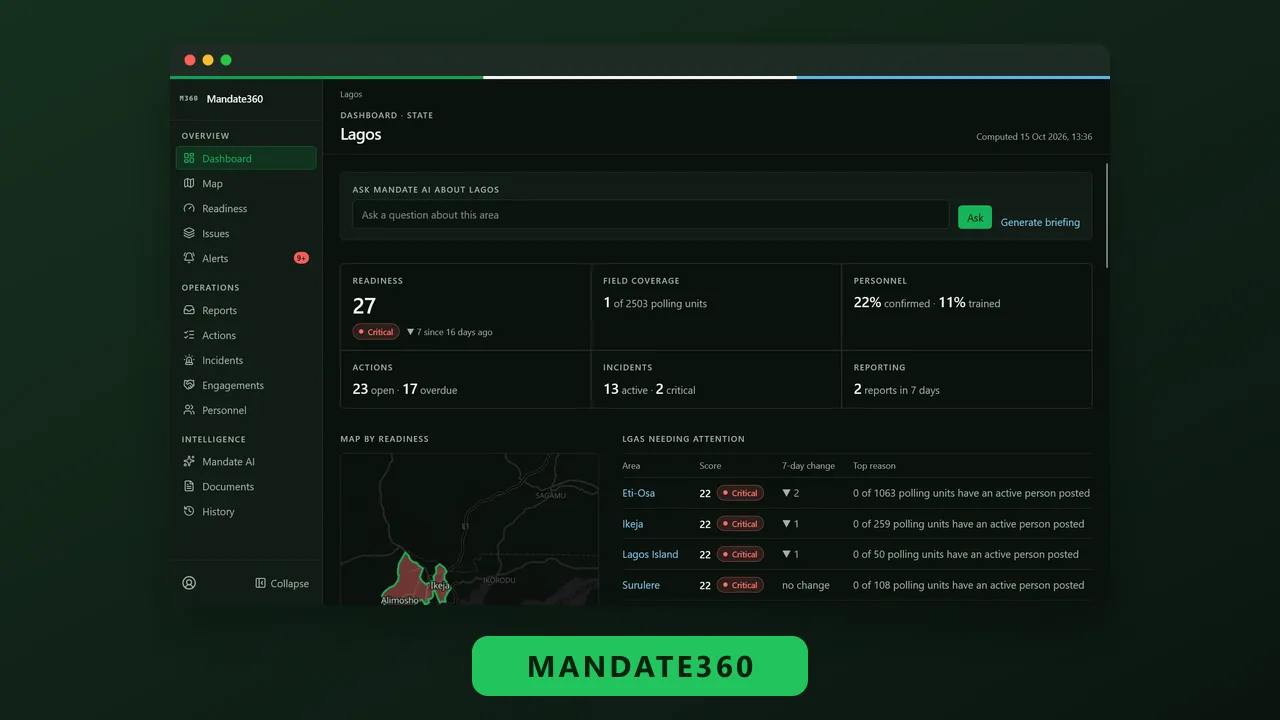Click the History clock icon
This screenshot has width=1280, height=720.
click(189, 511)
